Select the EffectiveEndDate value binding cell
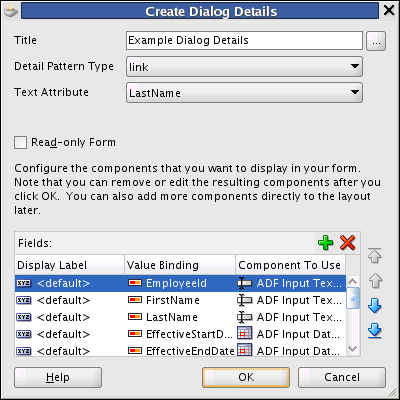 [x=180, y=351]
